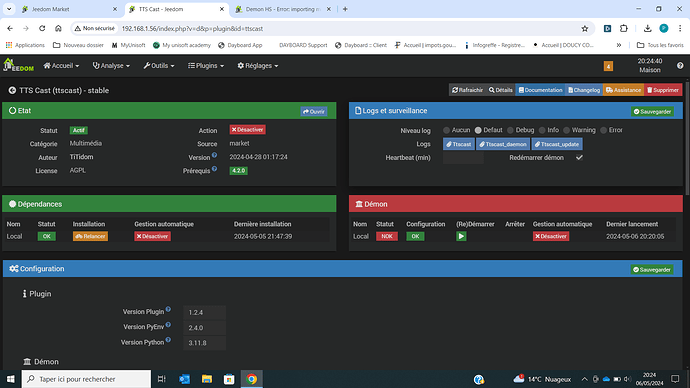Open the Chrome profile avatar
This screenshot has height=388, width=690.
tap(664, 29)
